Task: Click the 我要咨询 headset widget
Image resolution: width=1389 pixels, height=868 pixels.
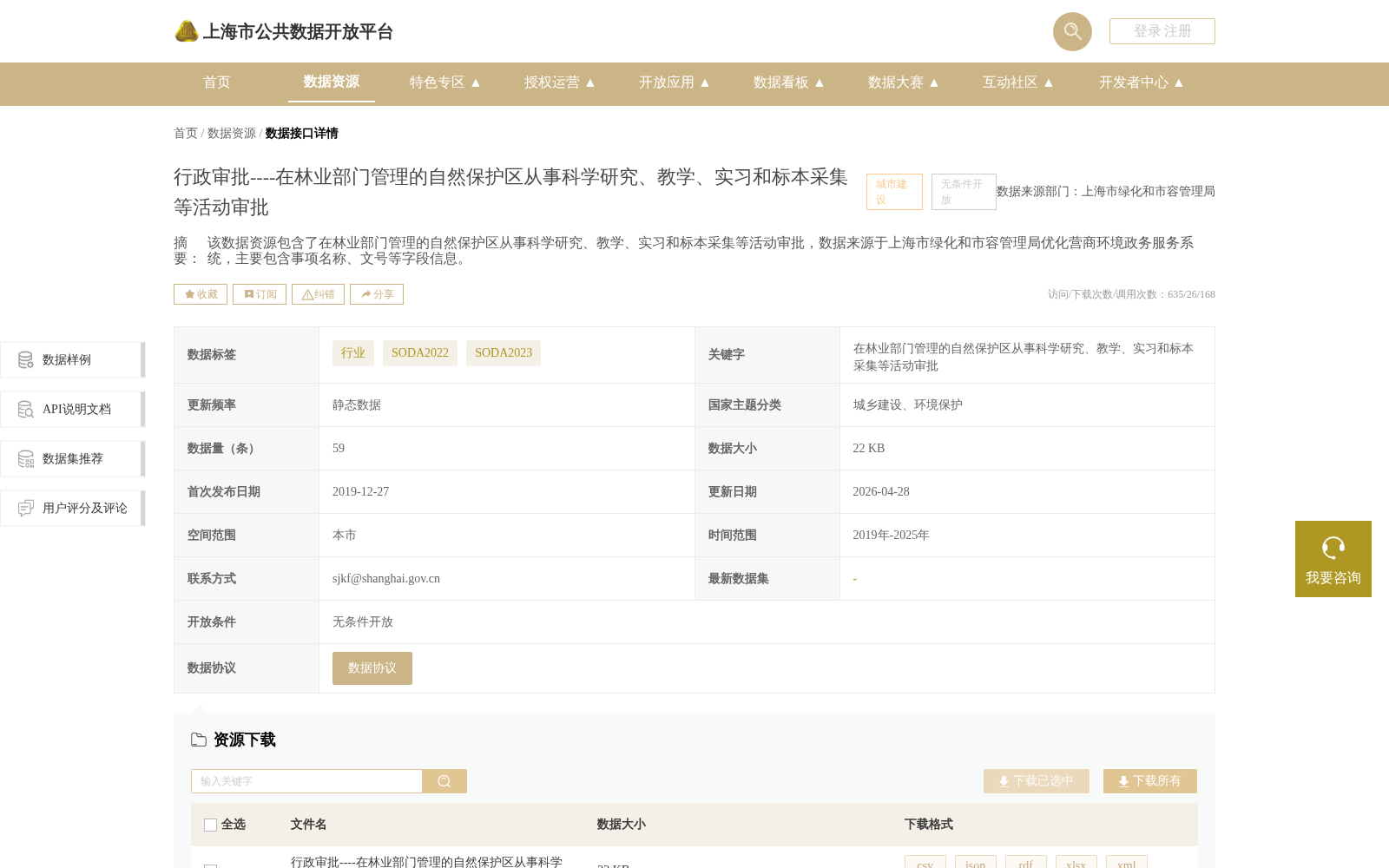Action: (x=1333, y=559)
